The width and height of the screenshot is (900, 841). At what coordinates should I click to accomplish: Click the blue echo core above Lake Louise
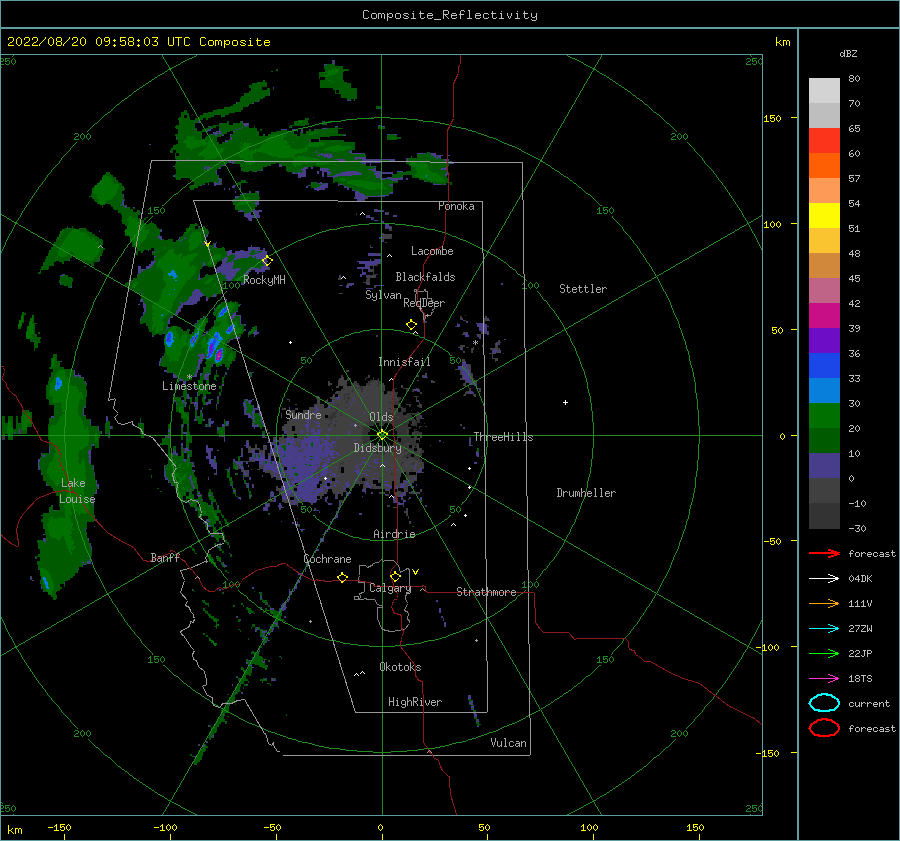coord(58,384)
